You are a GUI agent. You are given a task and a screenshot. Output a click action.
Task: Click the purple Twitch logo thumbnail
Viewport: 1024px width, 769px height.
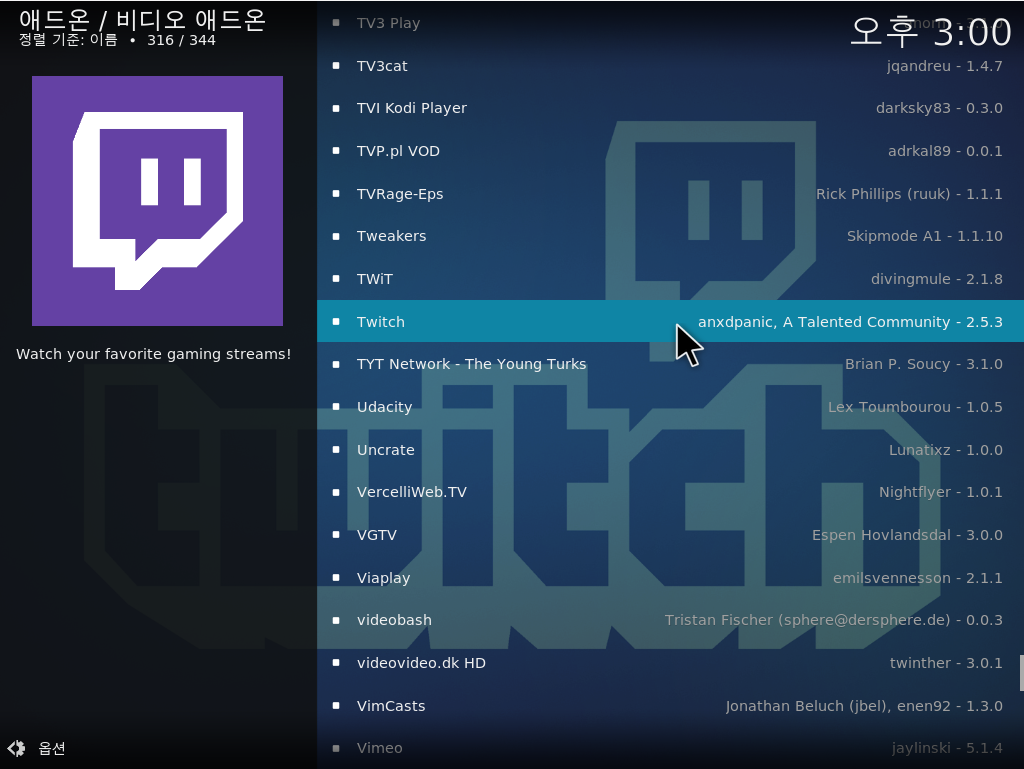157,201
